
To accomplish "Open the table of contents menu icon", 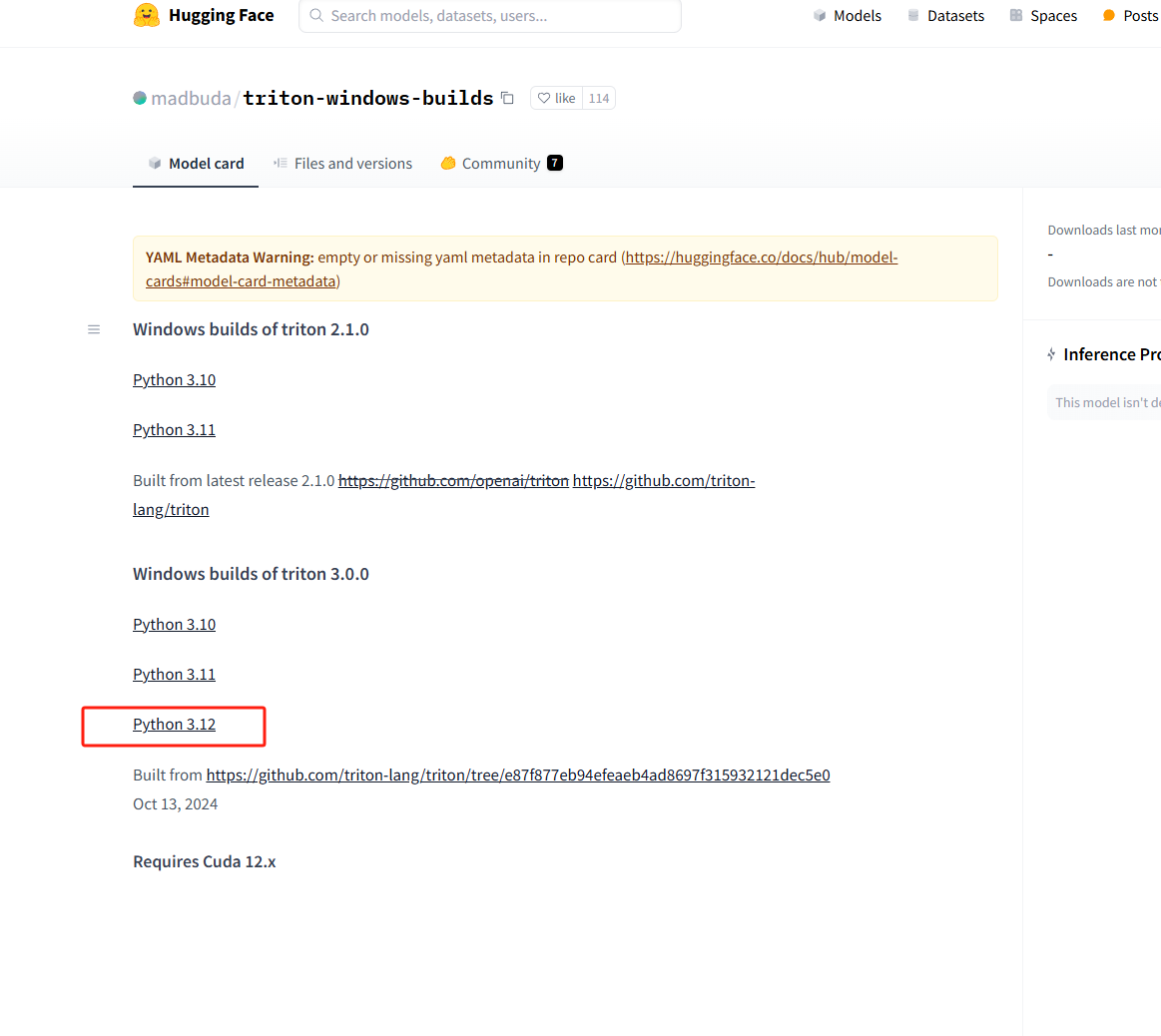I will [x=94, y=329].
